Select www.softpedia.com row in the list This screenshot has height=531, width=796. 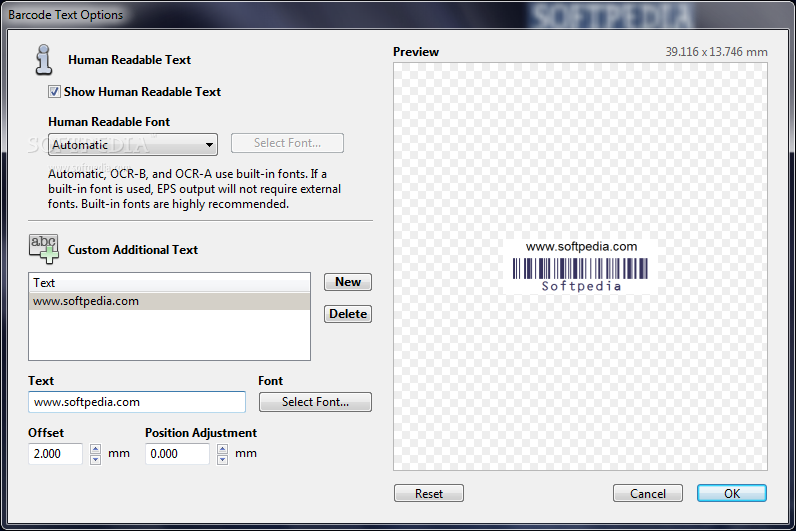pos(170,301)
